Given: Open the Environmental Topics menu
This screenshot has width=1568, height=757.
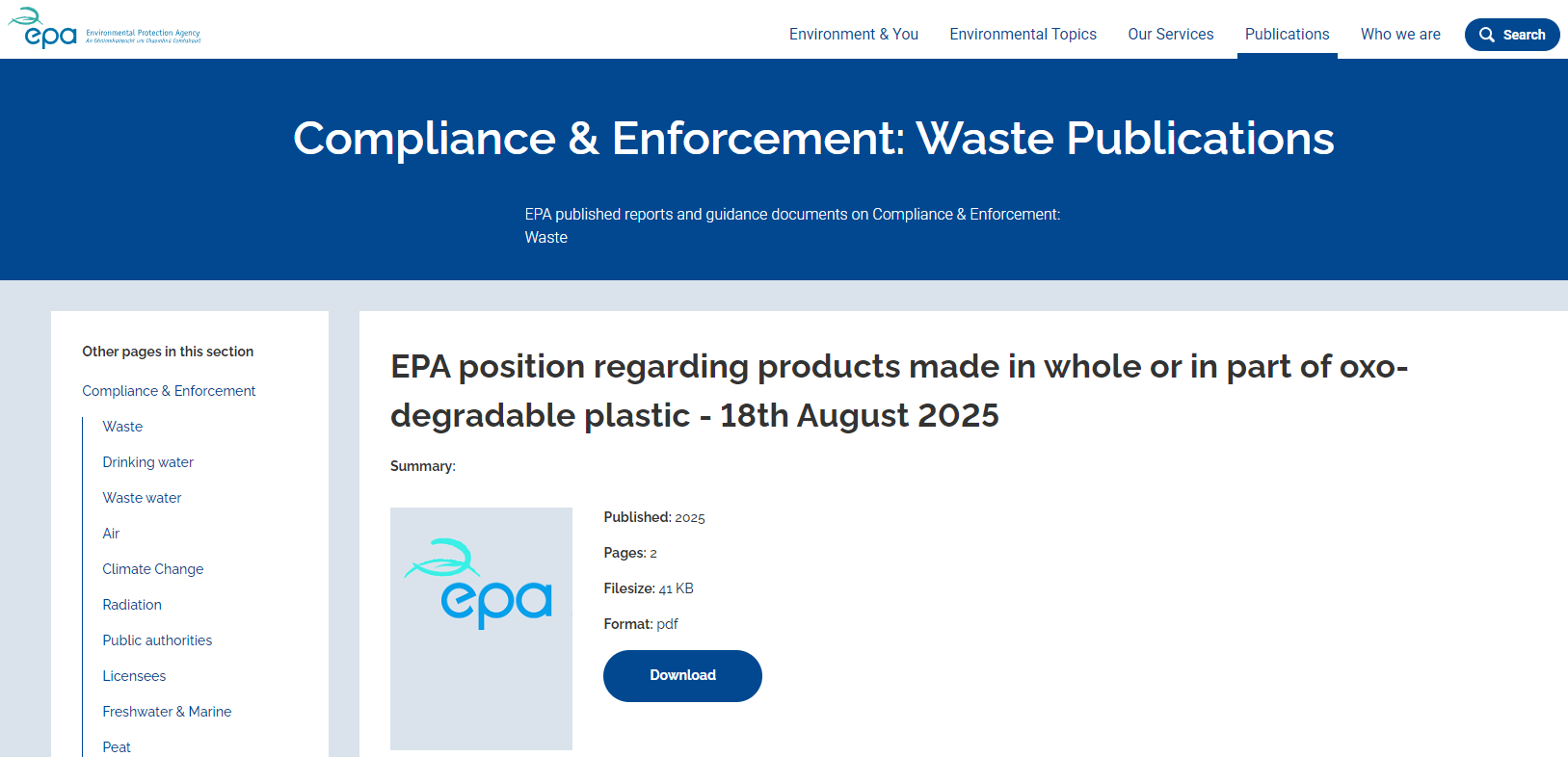Looking at the screenshot, I should (1023, 35).
